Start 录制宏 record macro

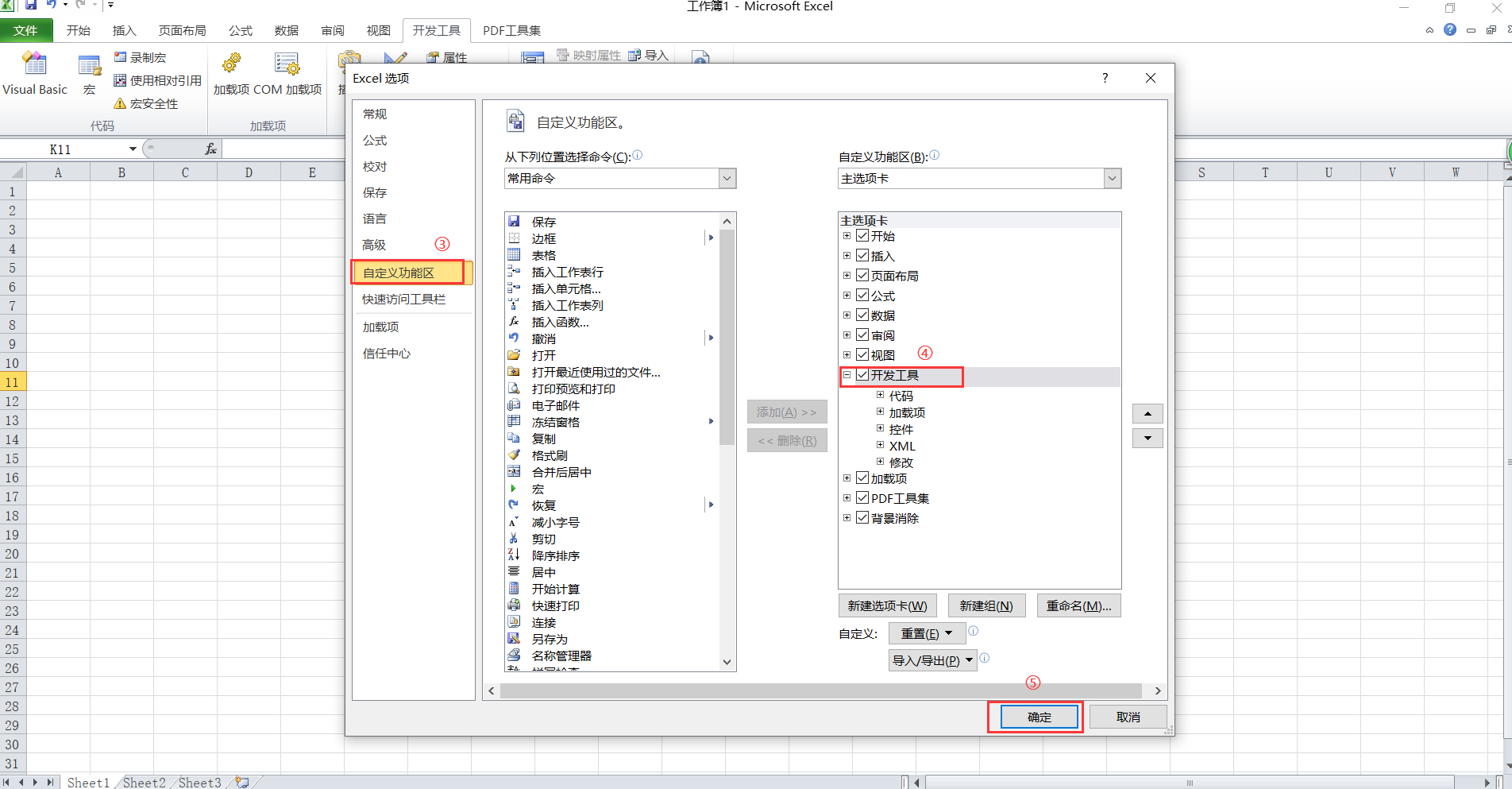[141, 57]
